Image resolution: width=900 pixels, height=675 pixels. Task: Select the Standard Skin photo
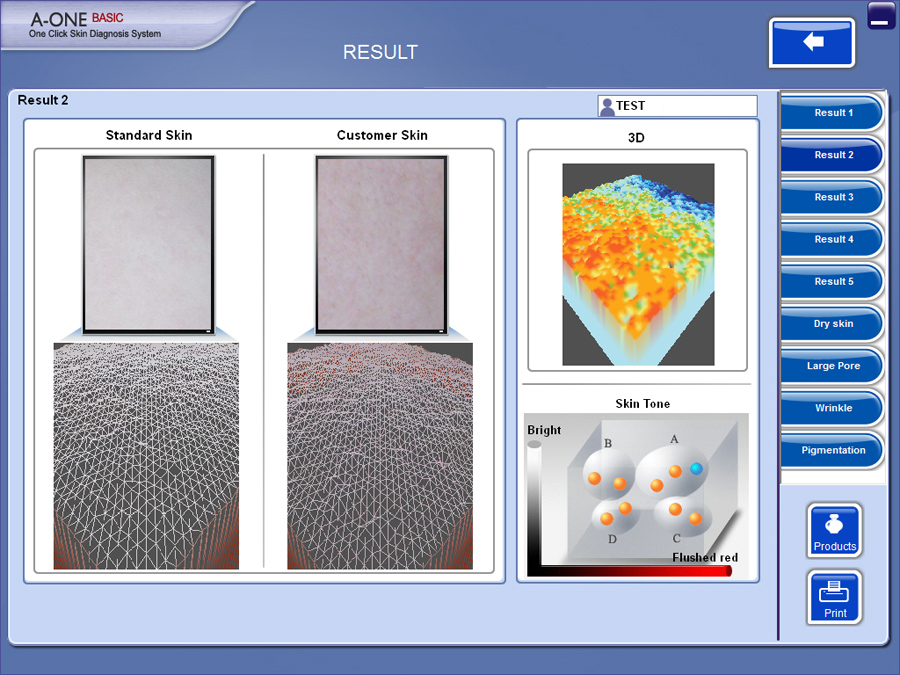click(149, 245)
